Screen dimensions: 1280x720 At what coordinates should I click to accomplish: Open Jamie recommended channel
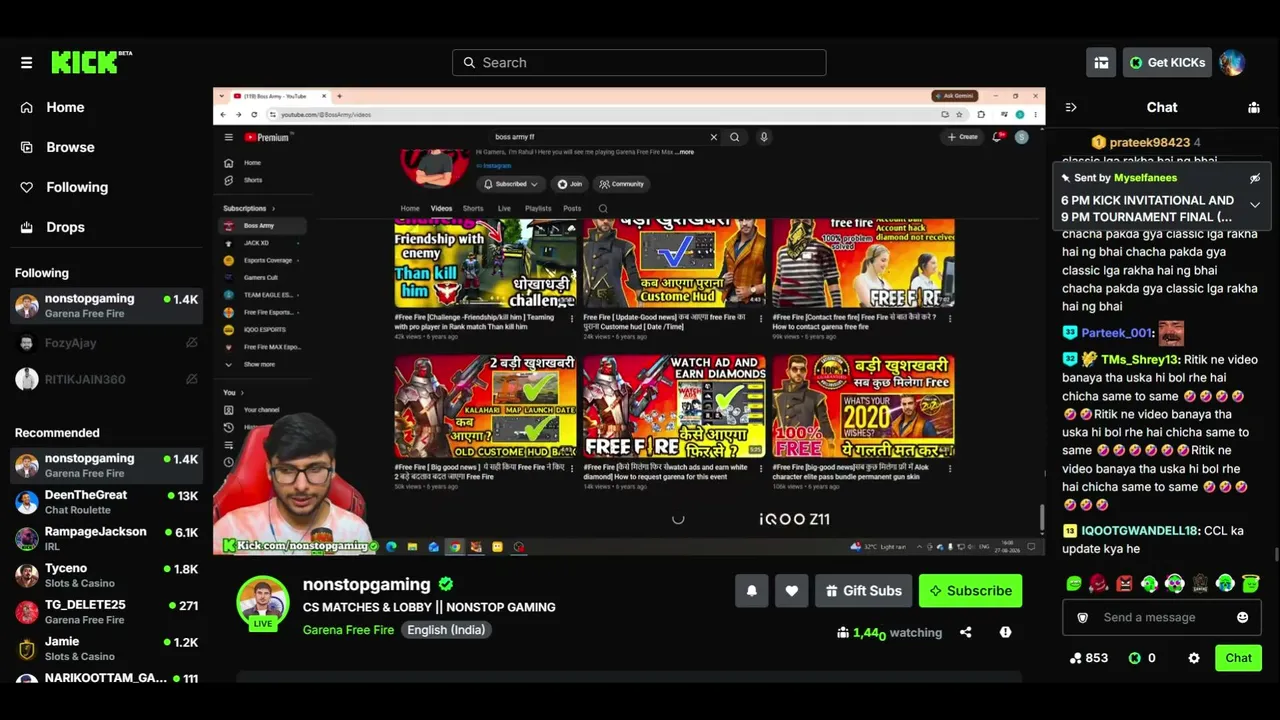coord(106,648)
